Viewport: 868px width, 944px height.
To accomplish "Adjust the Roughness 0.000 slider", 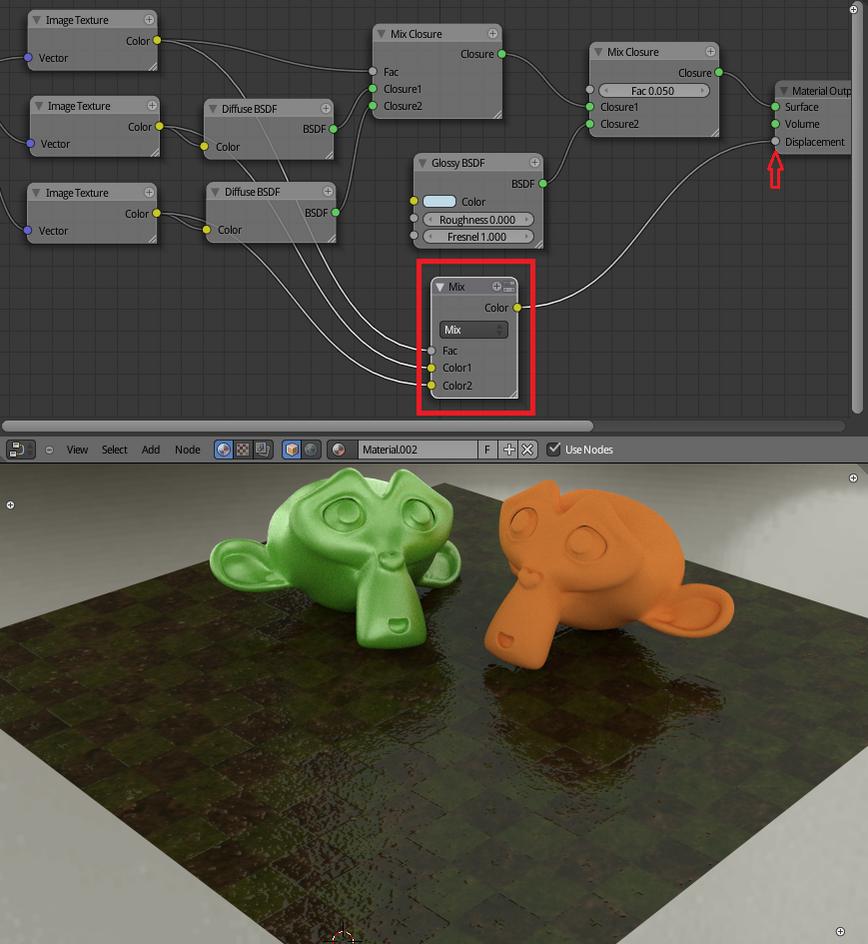I will (478, 220).
